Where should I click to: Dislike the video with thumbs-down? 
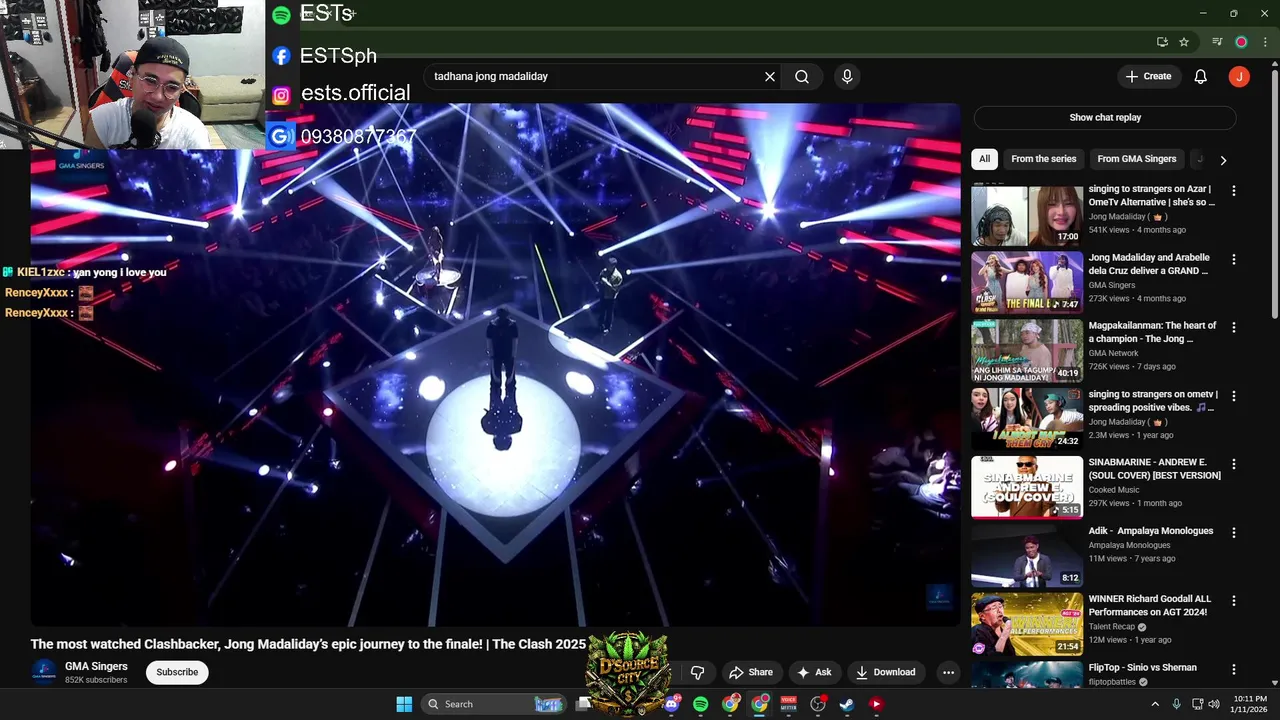point(698,672)
